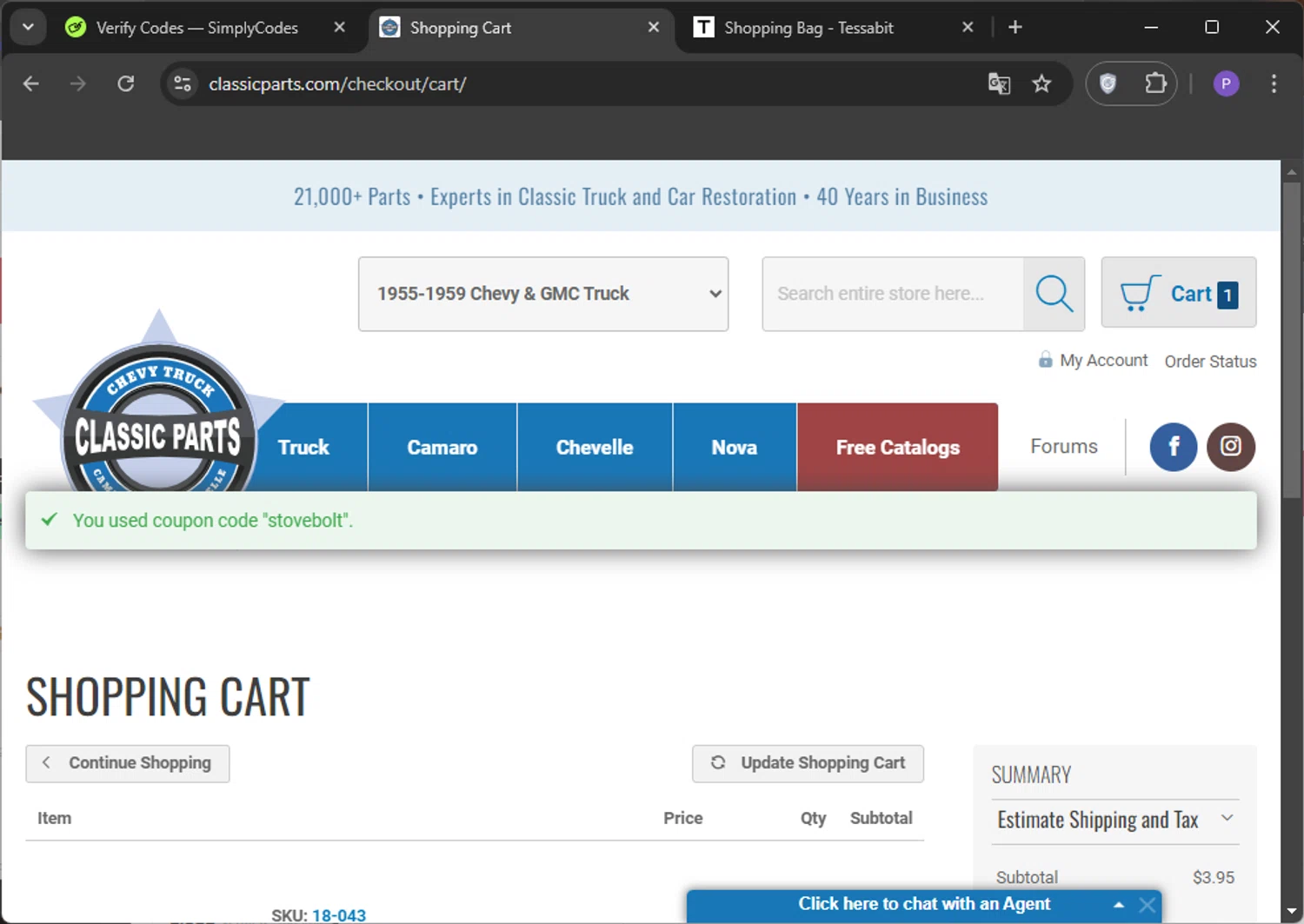Image resolution: width=1304 pixels, height=924 pixels.
Task: Close the Shopping Cart browser tab
Action: [654, 28]
